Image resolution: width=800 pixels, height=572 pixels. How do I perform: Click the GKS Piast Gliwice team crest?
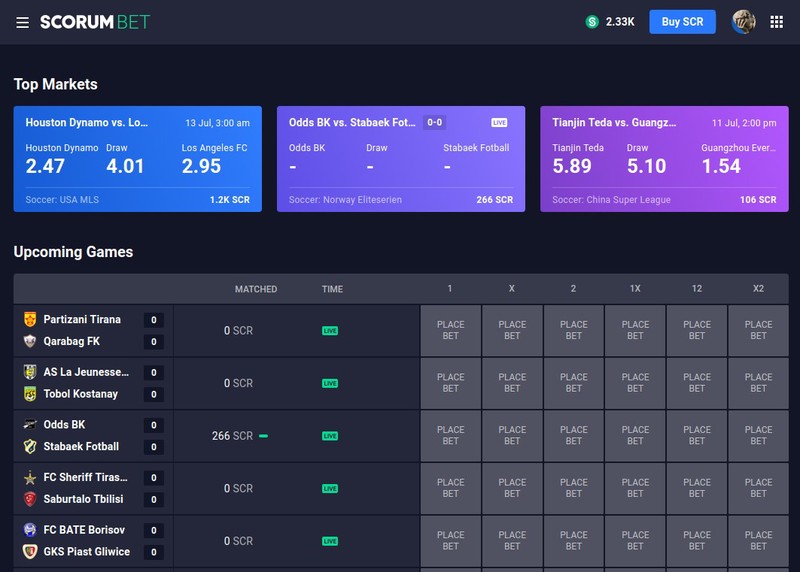click(x=30, y=552)
